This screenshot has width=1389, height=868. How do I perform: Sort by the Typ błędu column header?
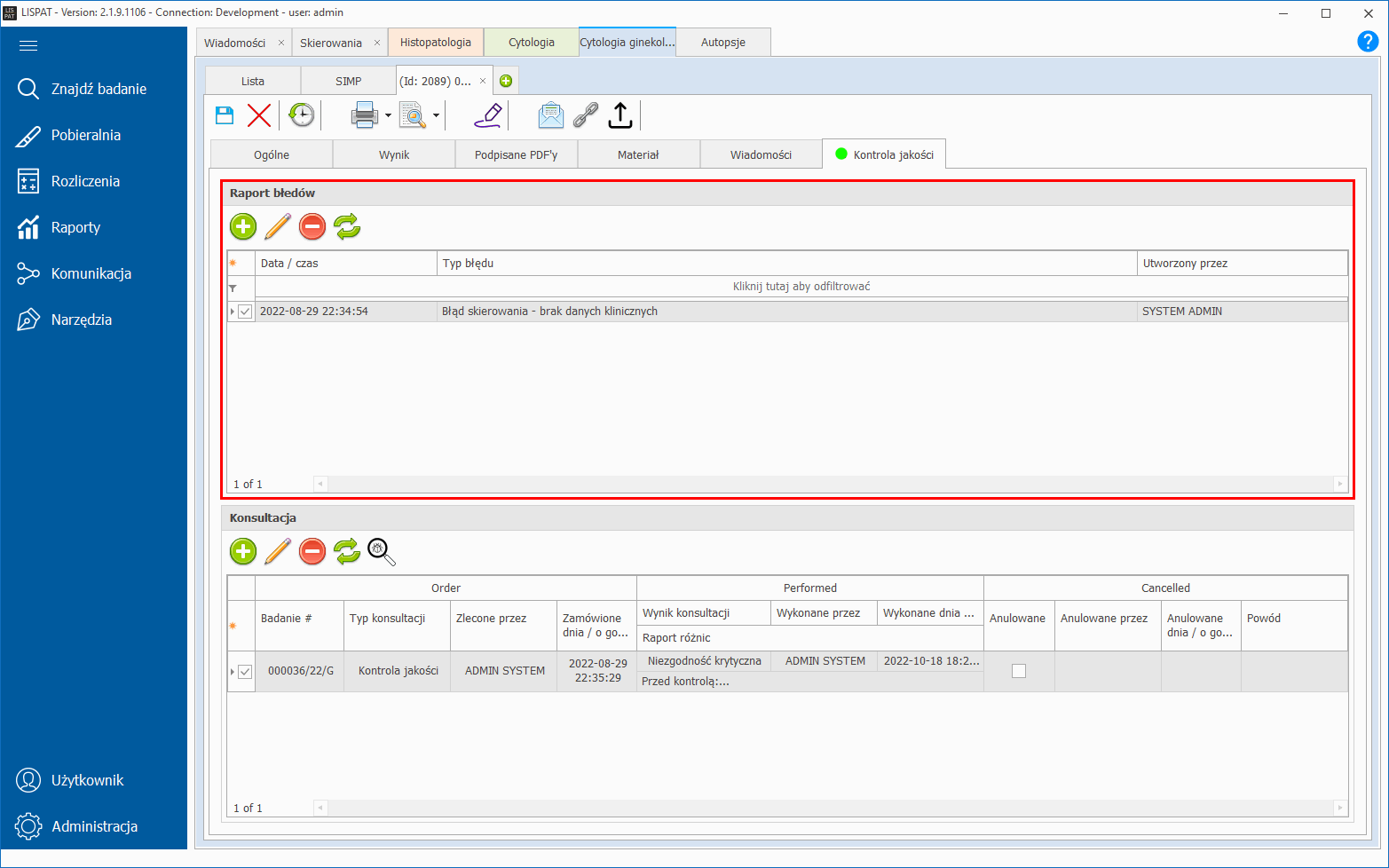tap(786, 264)
